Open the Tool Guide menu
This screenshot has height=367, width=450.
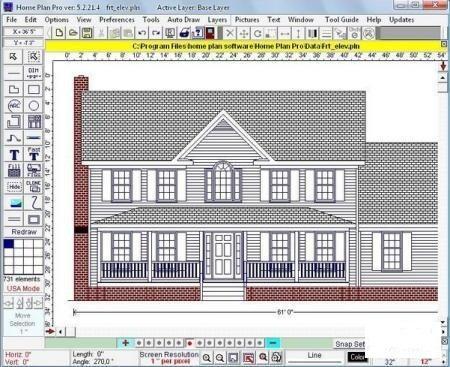click(x=342, y=20)
